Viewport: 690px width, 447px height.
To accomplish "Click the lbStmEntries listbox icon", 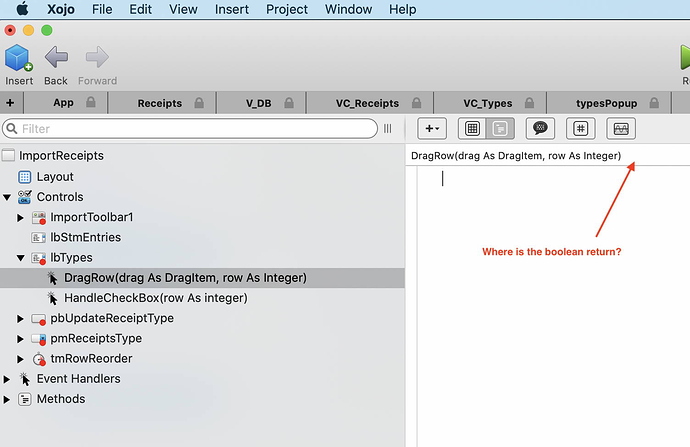I will (38, 238).
